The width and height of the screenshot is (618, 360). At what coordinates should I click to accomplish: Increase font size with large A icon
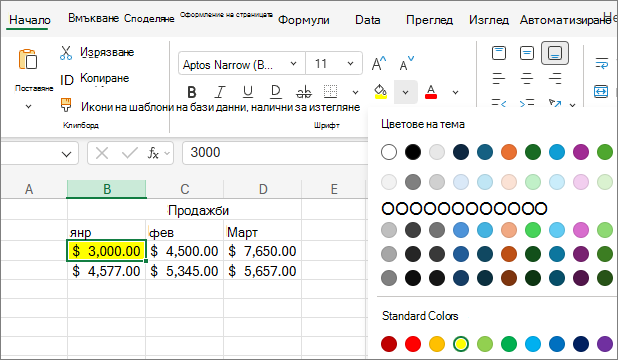tap(379, 63)
